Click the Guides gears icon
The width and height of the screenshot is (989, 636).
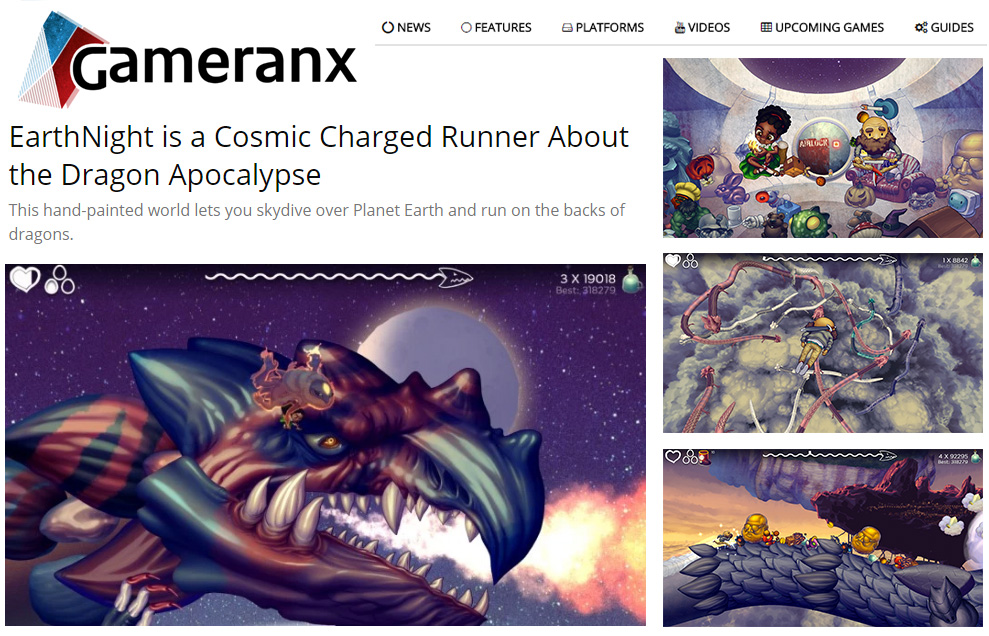point(921,27)
